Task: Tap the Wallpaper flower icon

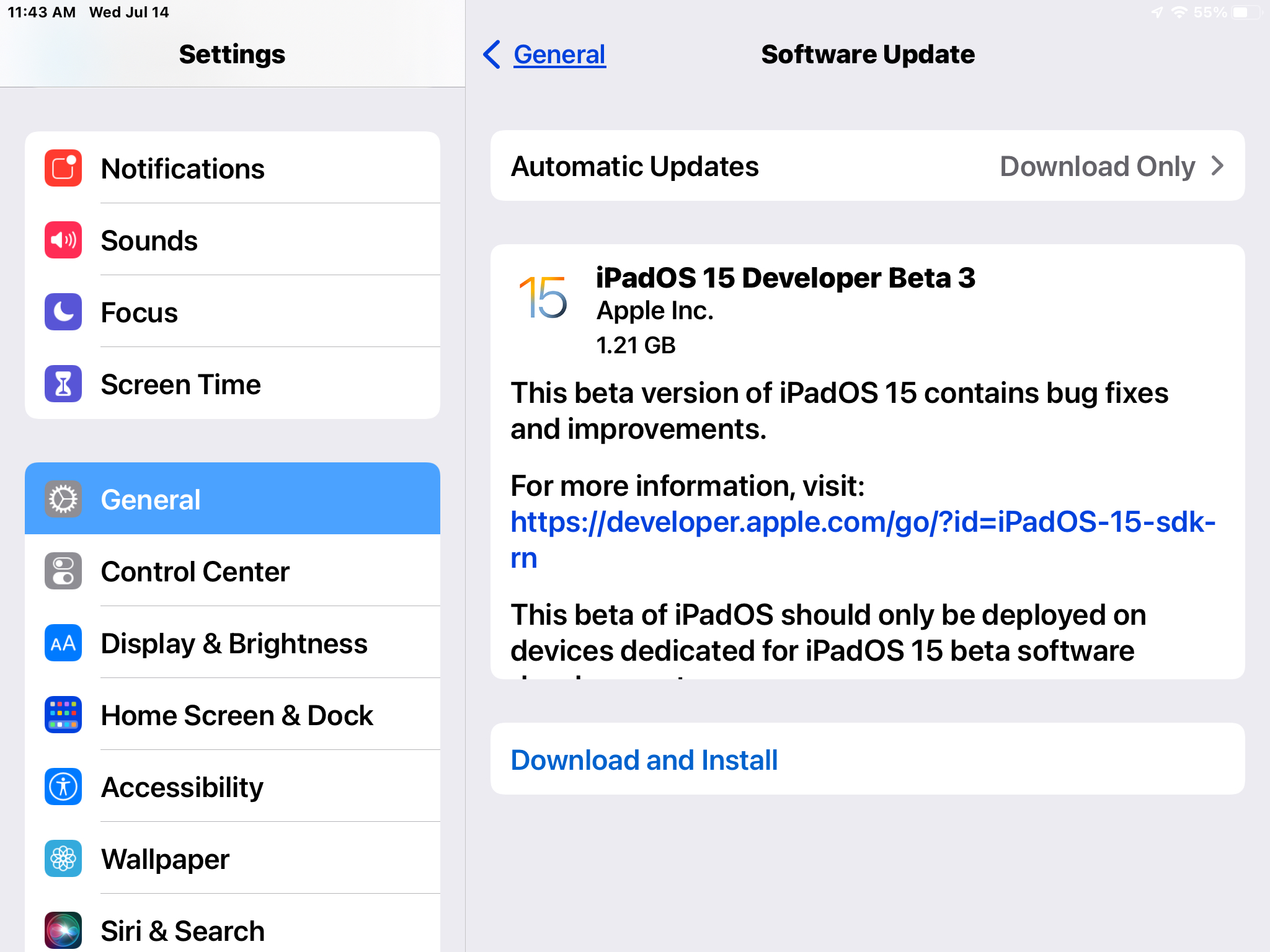Action: point(63,858)
